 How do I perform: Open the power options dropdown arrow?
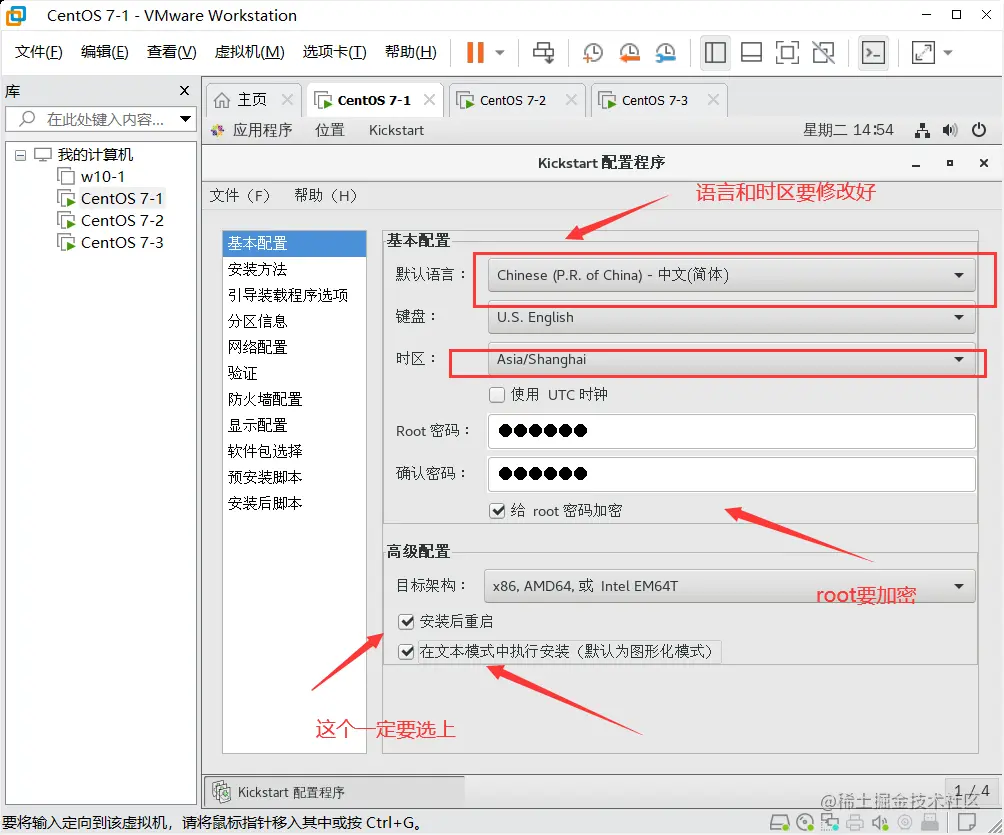500,53
